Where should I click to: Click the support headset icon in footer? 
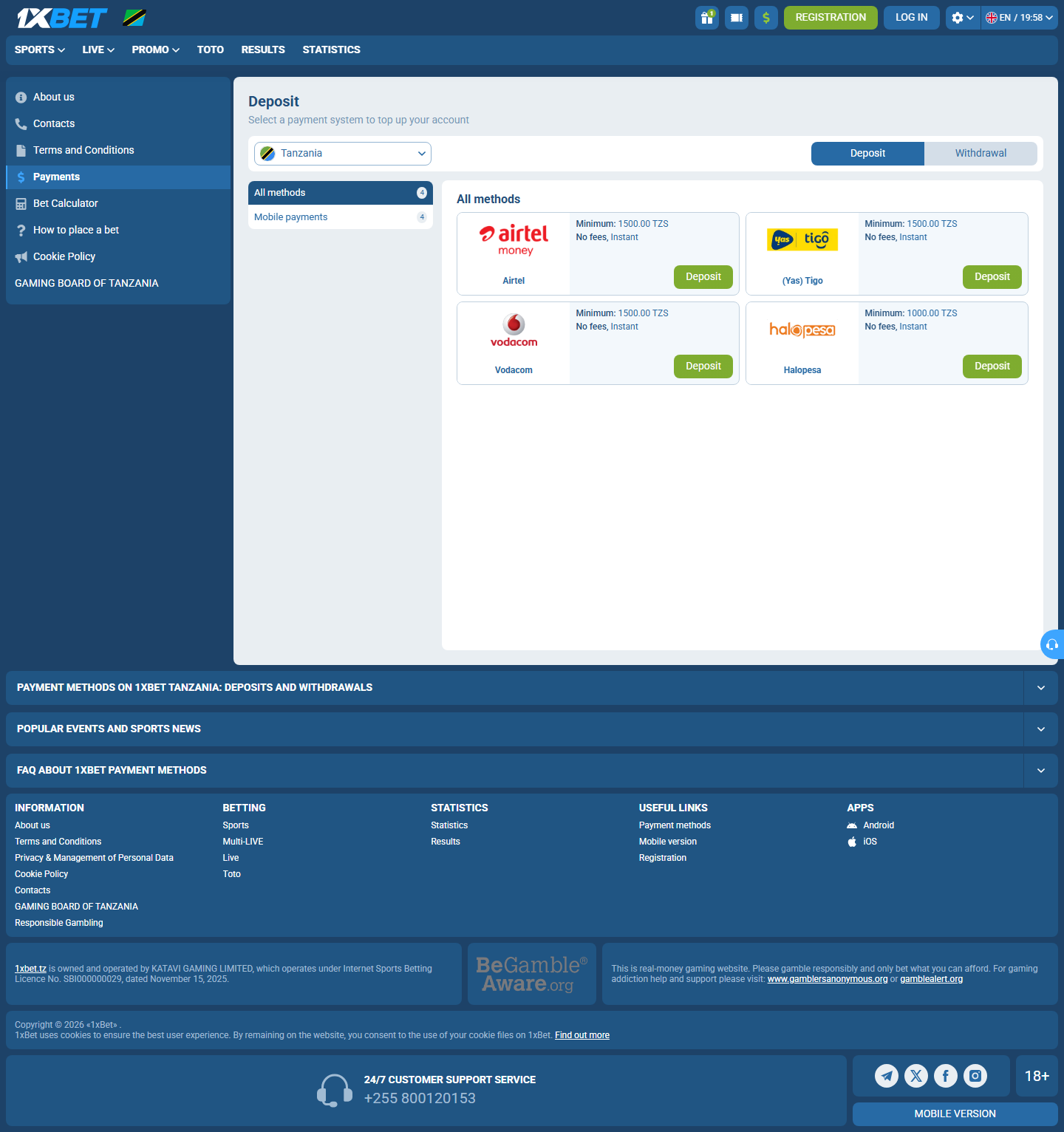(x=334, y=1091)
